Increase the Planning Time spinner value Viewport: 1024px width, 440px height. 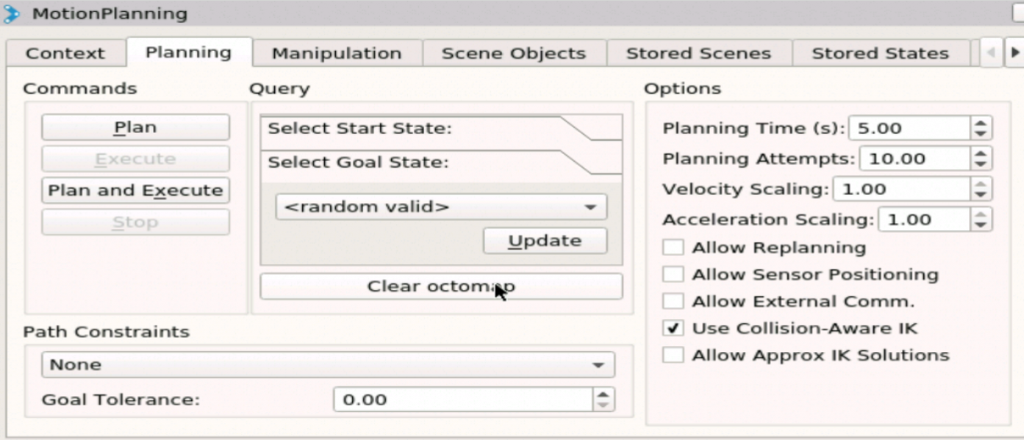[x=981, y=123]
